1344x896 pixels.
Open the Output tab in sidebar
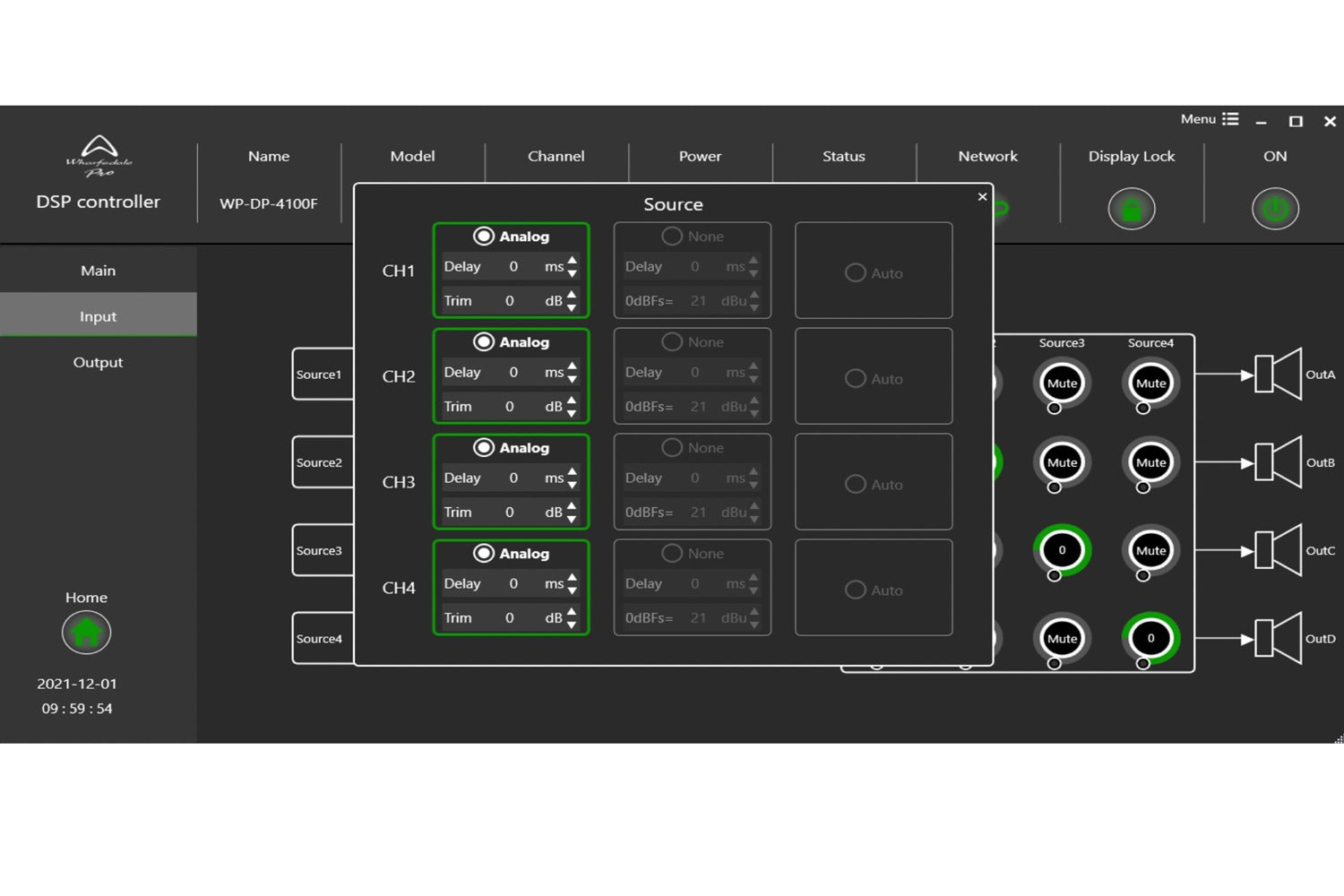98,362
